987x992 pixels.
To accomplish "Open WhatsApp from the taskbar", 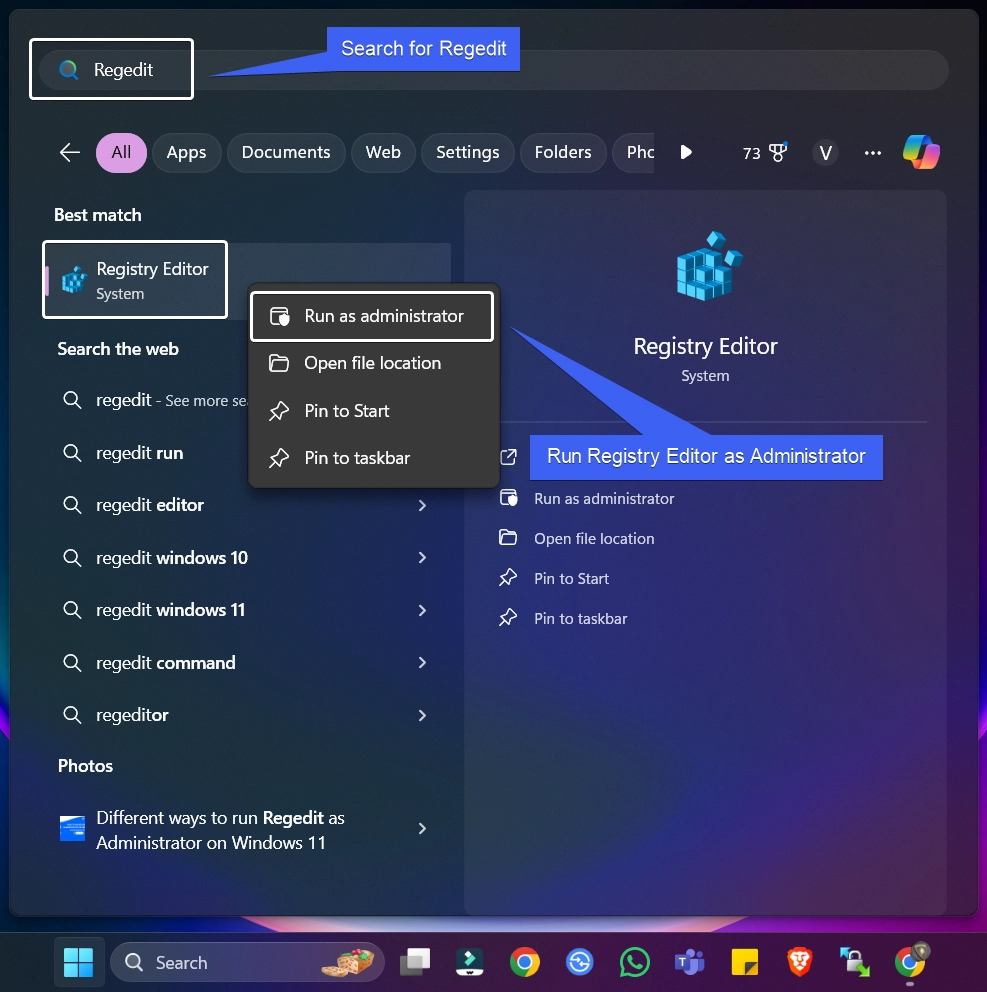I will [635, 962].
